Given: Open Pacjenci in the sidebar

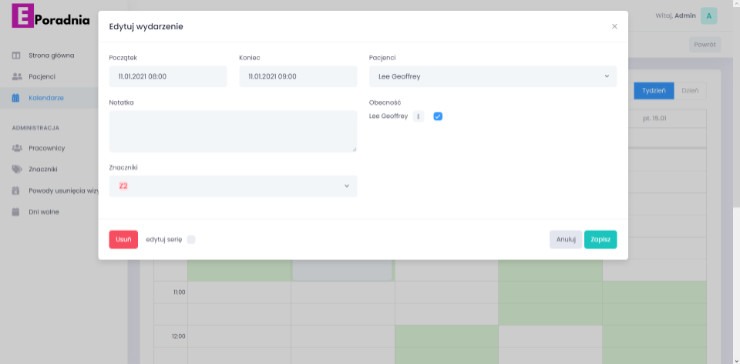Looking at the screenshot, I should tap(42, 76).
